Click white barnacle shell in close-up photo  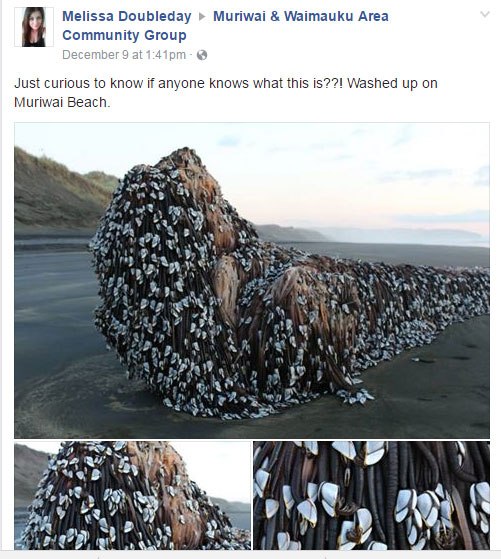tap(329, 496)
